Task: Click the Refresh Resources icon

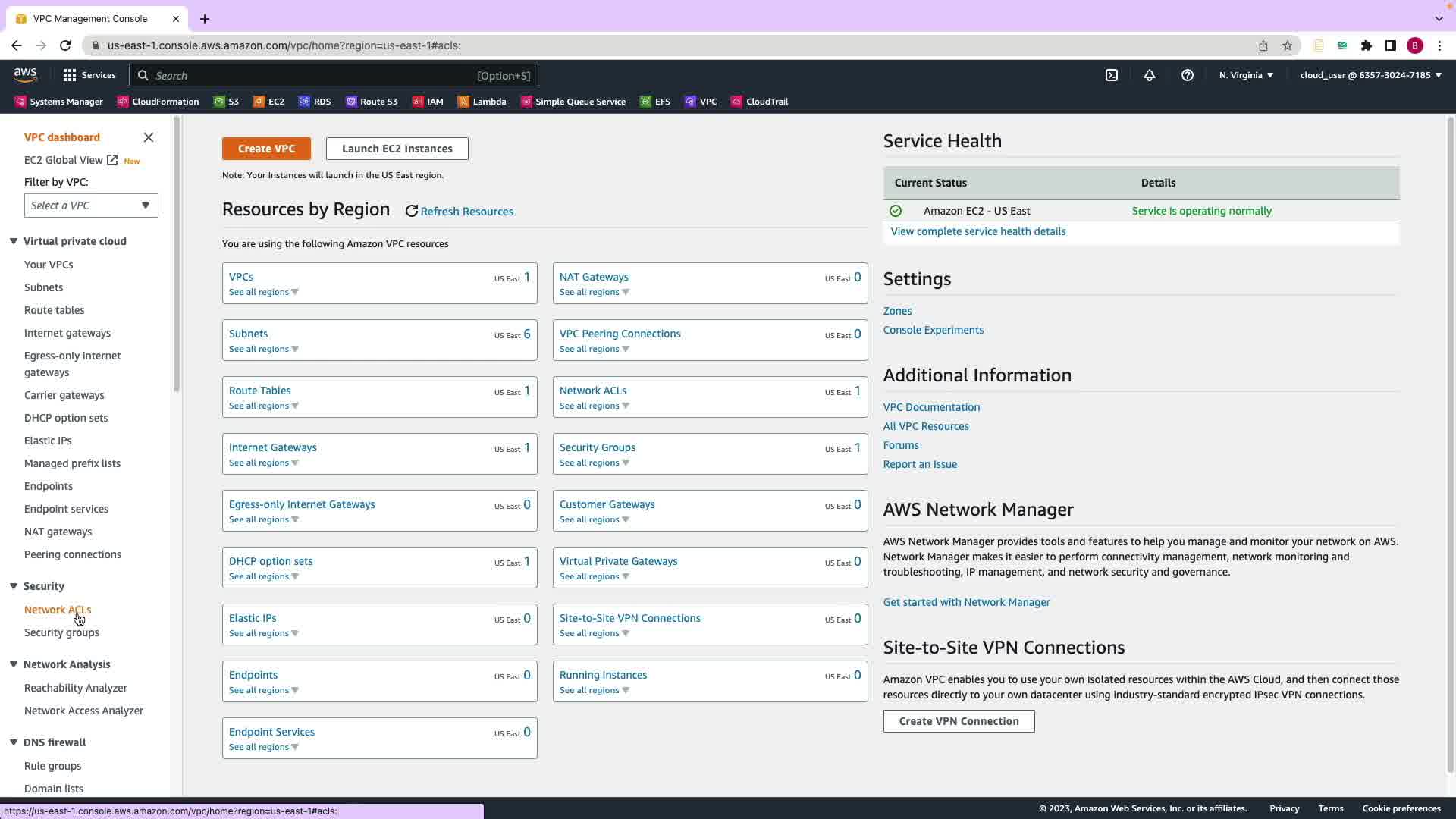Action: [412, 212]
